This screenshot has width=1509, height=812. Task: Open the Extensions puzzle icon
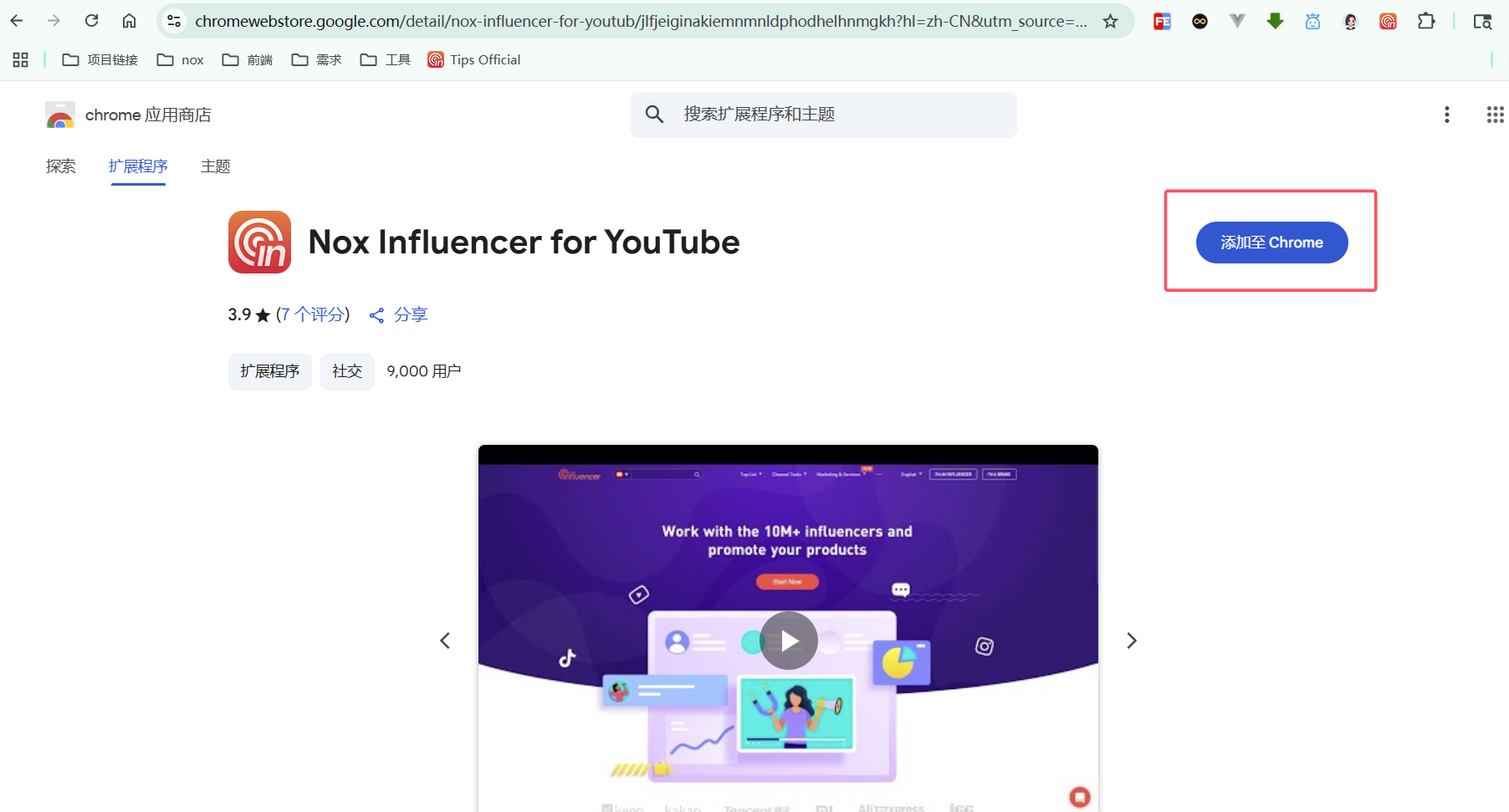(1426, 22)
